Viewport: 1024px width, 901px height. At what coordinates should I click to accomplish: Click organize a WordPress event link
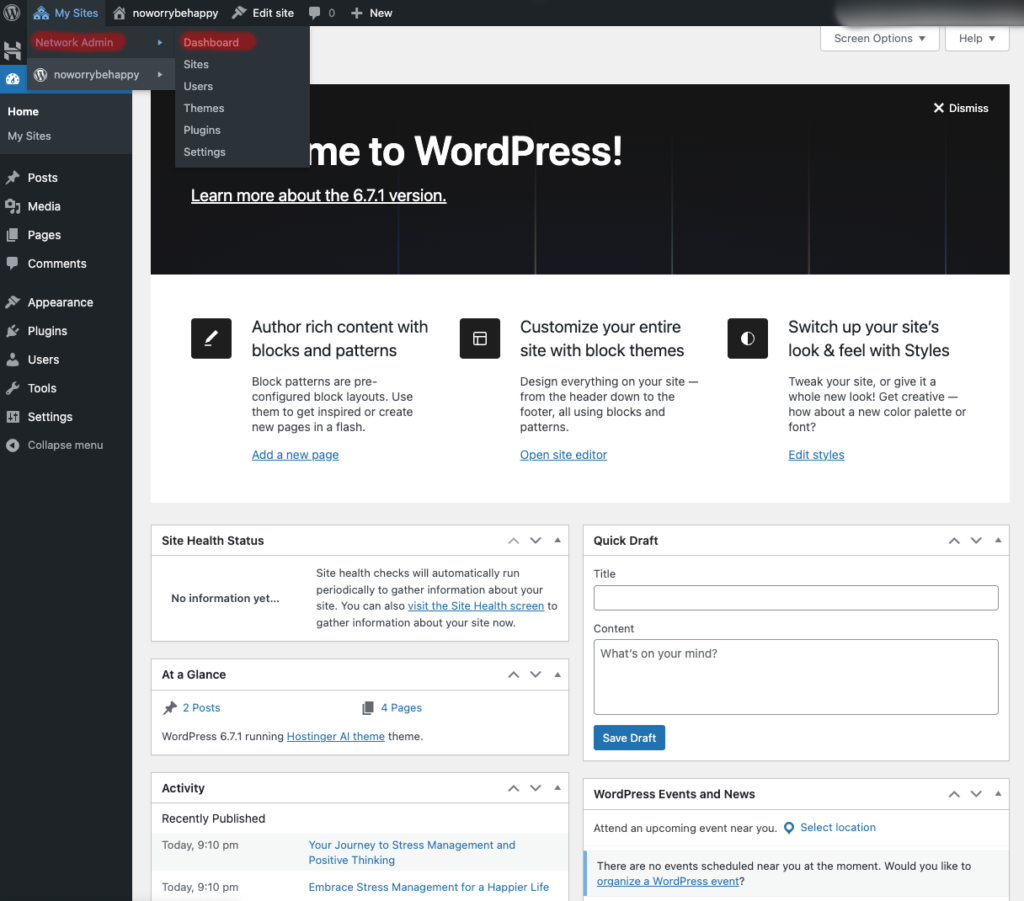[668, 881]
